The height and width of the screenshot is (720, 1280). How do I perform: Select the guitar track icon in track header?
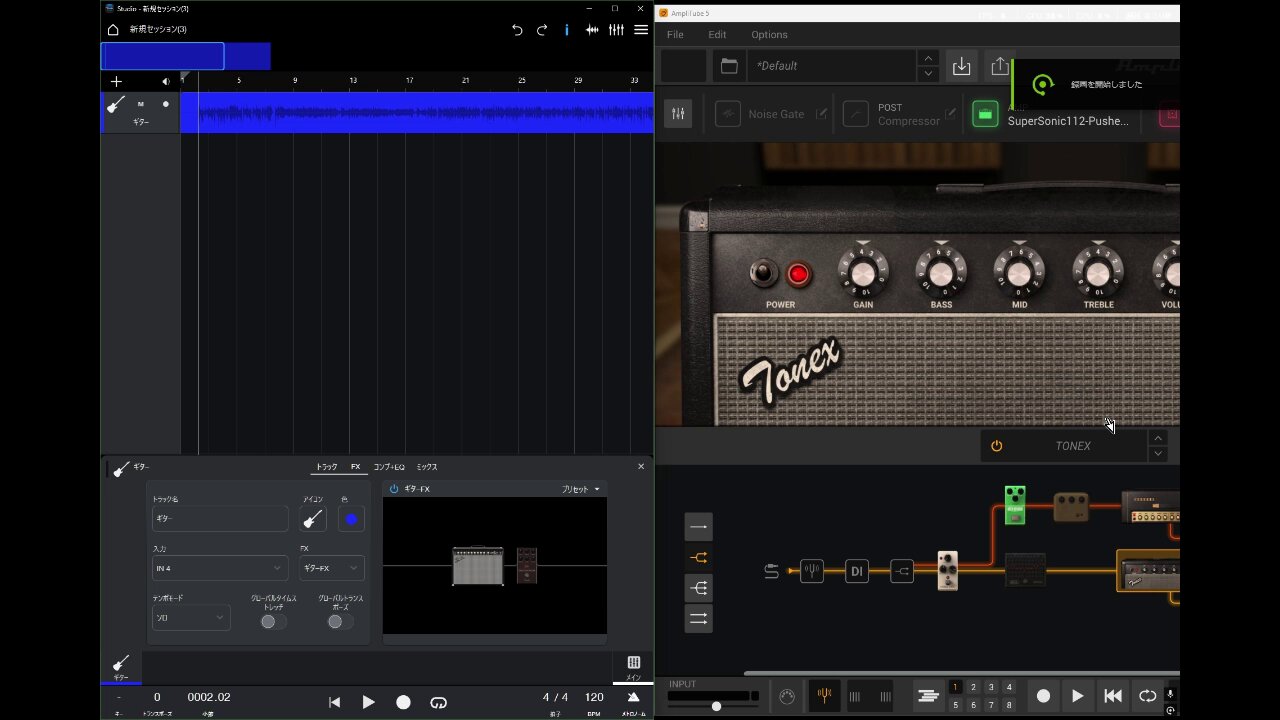tap(116, 105)
